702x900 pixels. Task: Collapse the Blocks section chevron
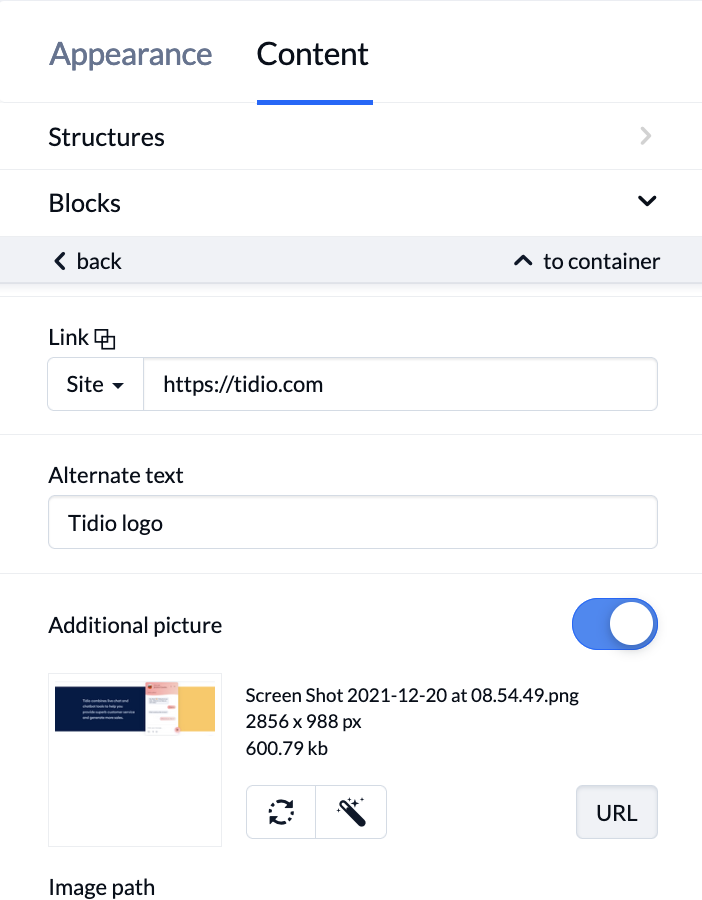(x=647, y=201)
